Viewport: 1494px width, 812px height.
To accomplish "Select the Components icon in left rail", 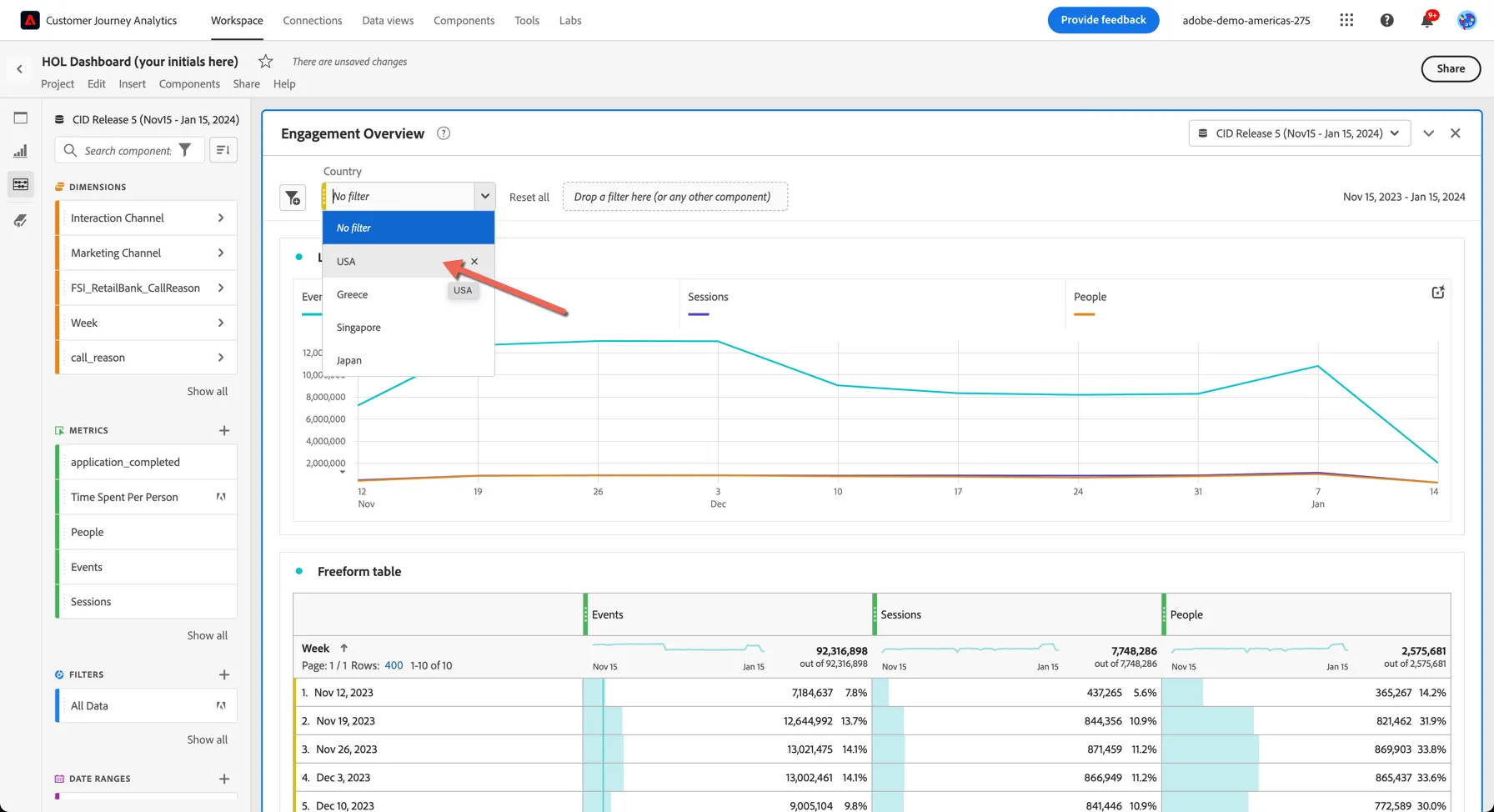I will click(x=21, y=184).
